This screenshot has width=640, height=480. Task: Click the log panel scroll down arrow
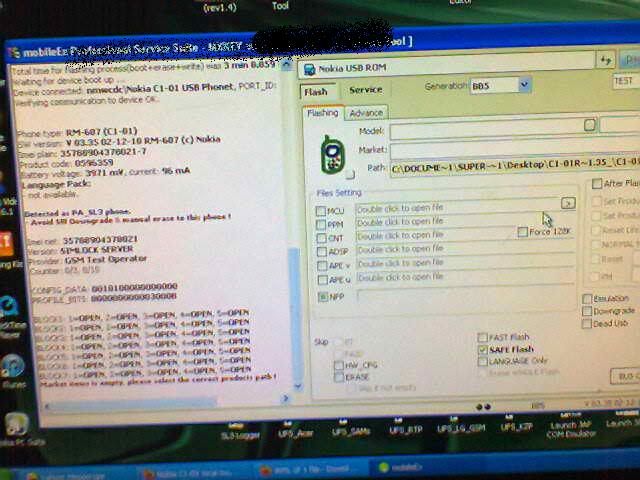tap(298, 386)
